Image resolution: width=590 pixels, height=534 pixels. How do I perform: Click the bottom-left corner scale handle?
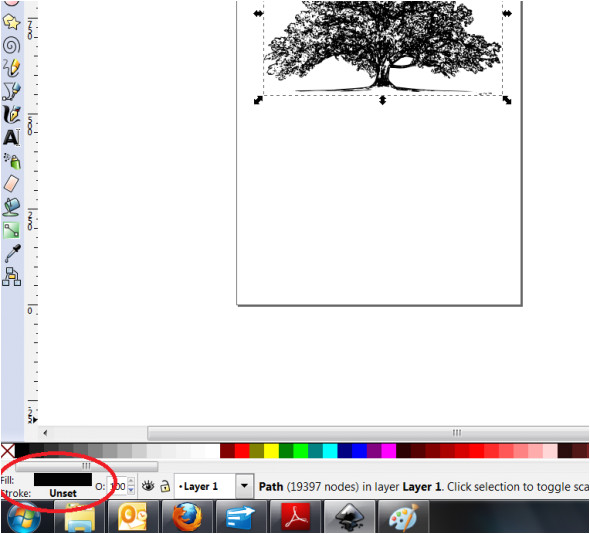(x=258, y=100)
